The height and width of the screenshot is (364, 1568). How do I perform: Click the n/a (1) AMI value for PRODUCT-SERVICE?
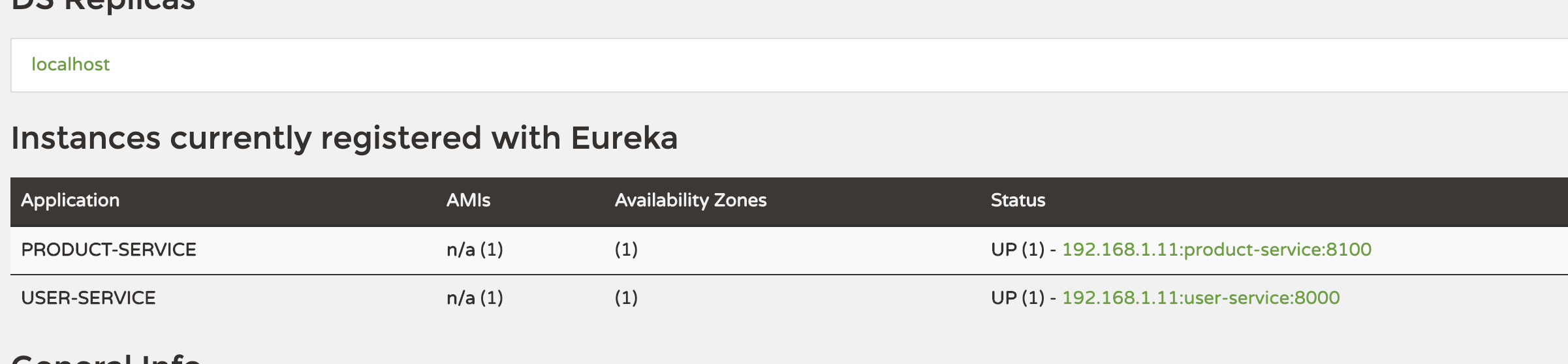[475, 249]
